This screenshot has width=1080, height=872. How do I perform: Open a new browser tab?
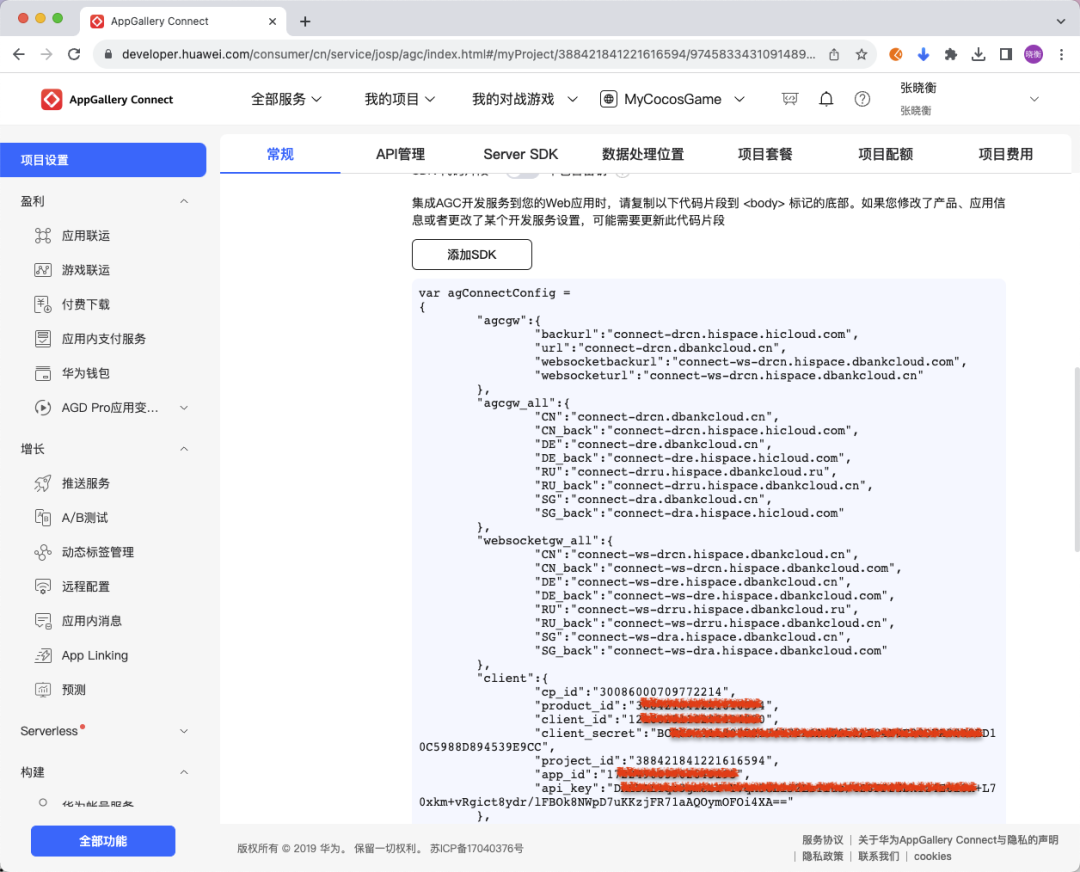tap(305, 21)
